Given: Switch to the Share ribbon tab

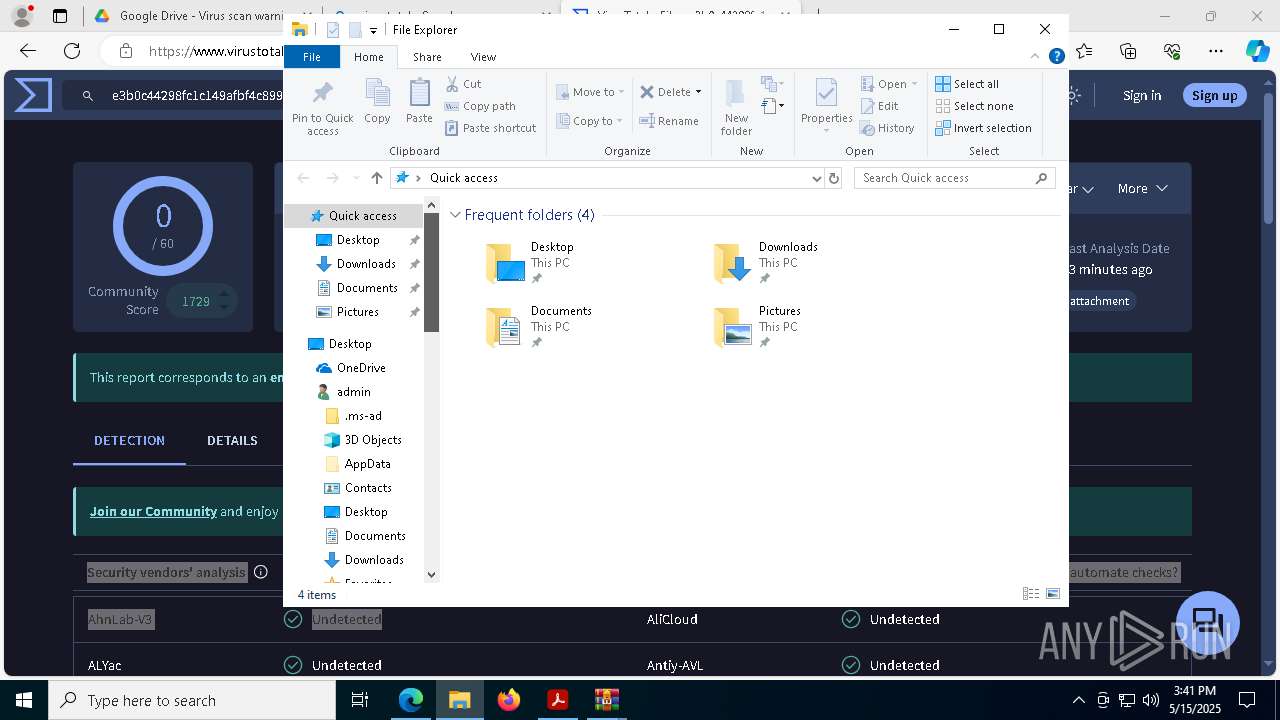Looking at the screenshot, I should (427, 57).
